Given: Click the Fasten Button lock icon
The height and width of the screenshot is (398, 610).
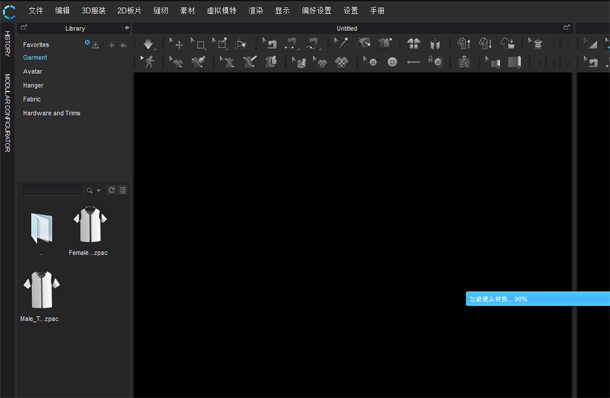Looking at the screenshot, I should click(x=435, y=62).
